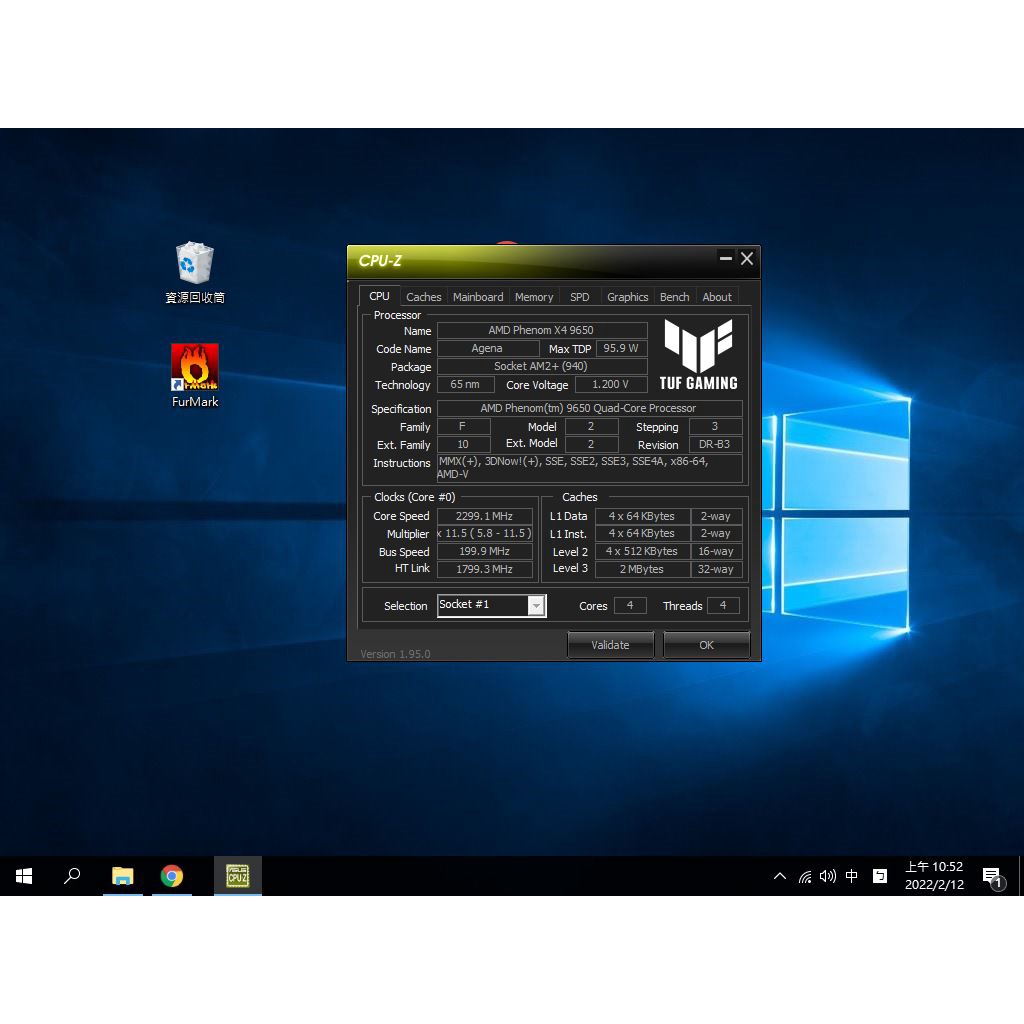Open the volume control tray icon
The image size is (1024, 1024).
[x=827, y=876]
